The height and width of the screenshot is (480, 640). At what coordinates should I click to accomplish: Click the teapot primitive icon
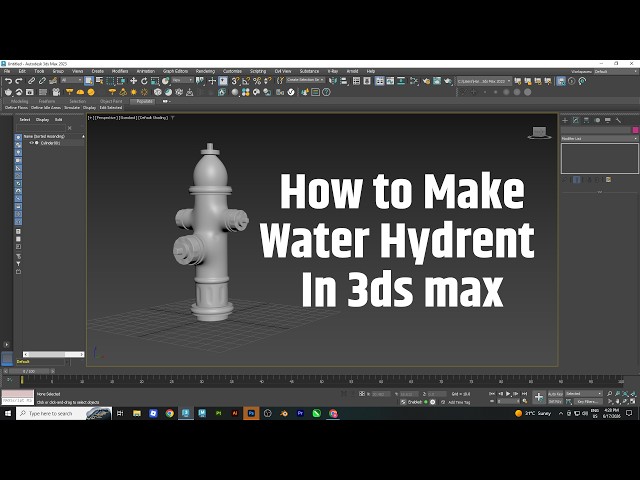click(8, 92)
